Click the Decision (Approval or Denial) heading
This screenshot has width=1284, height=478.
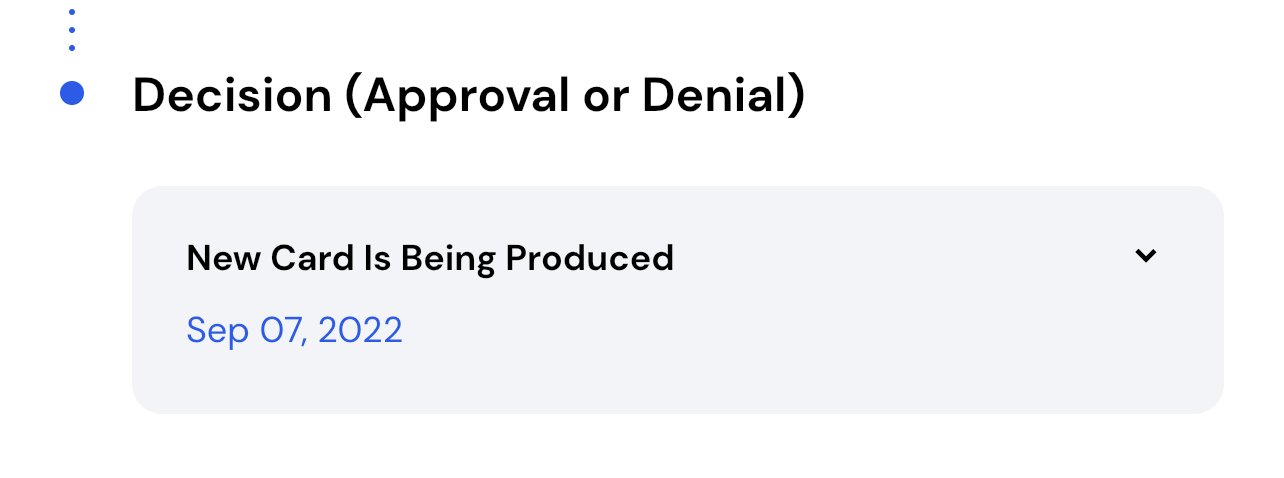[469, 97]
